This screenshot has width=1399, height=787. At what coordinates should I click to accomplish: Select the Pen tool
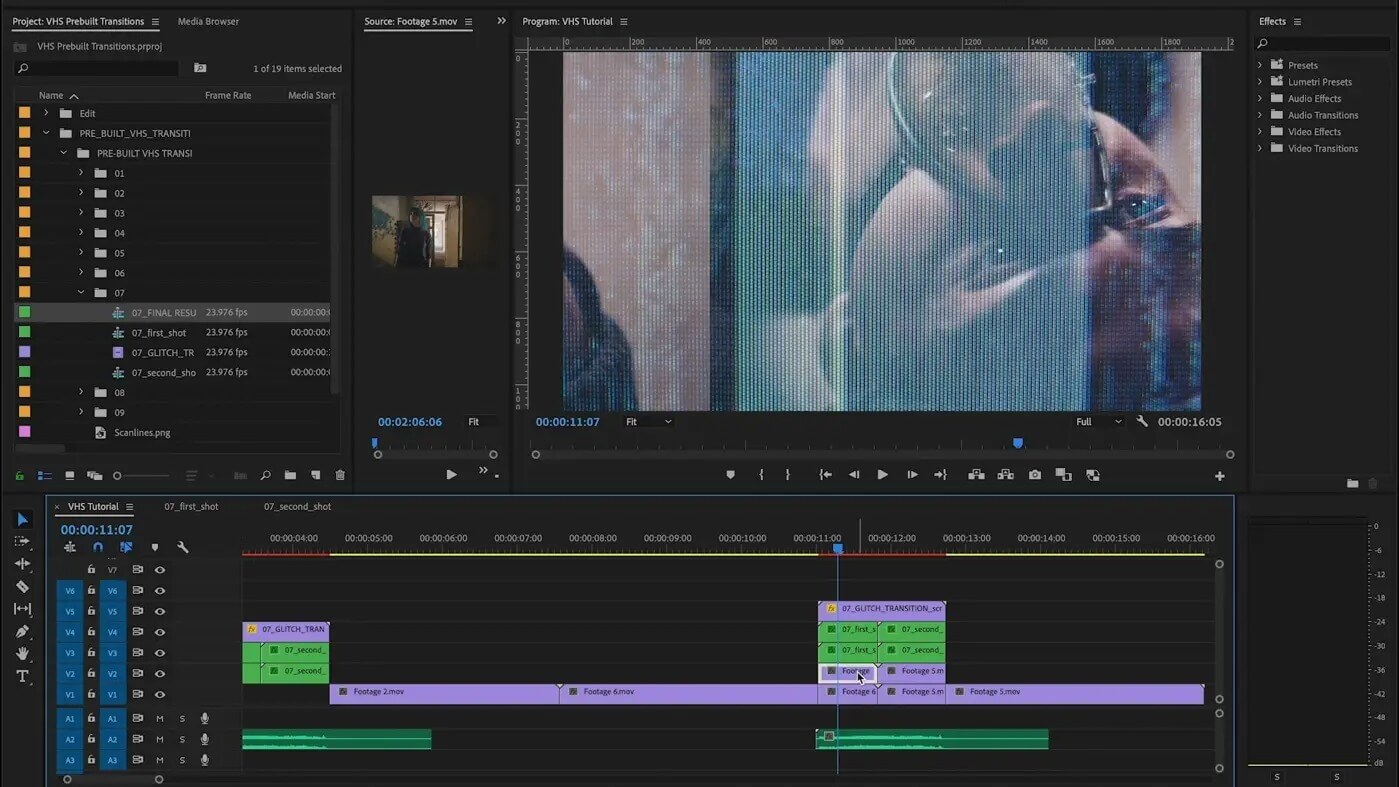[22, 631]
